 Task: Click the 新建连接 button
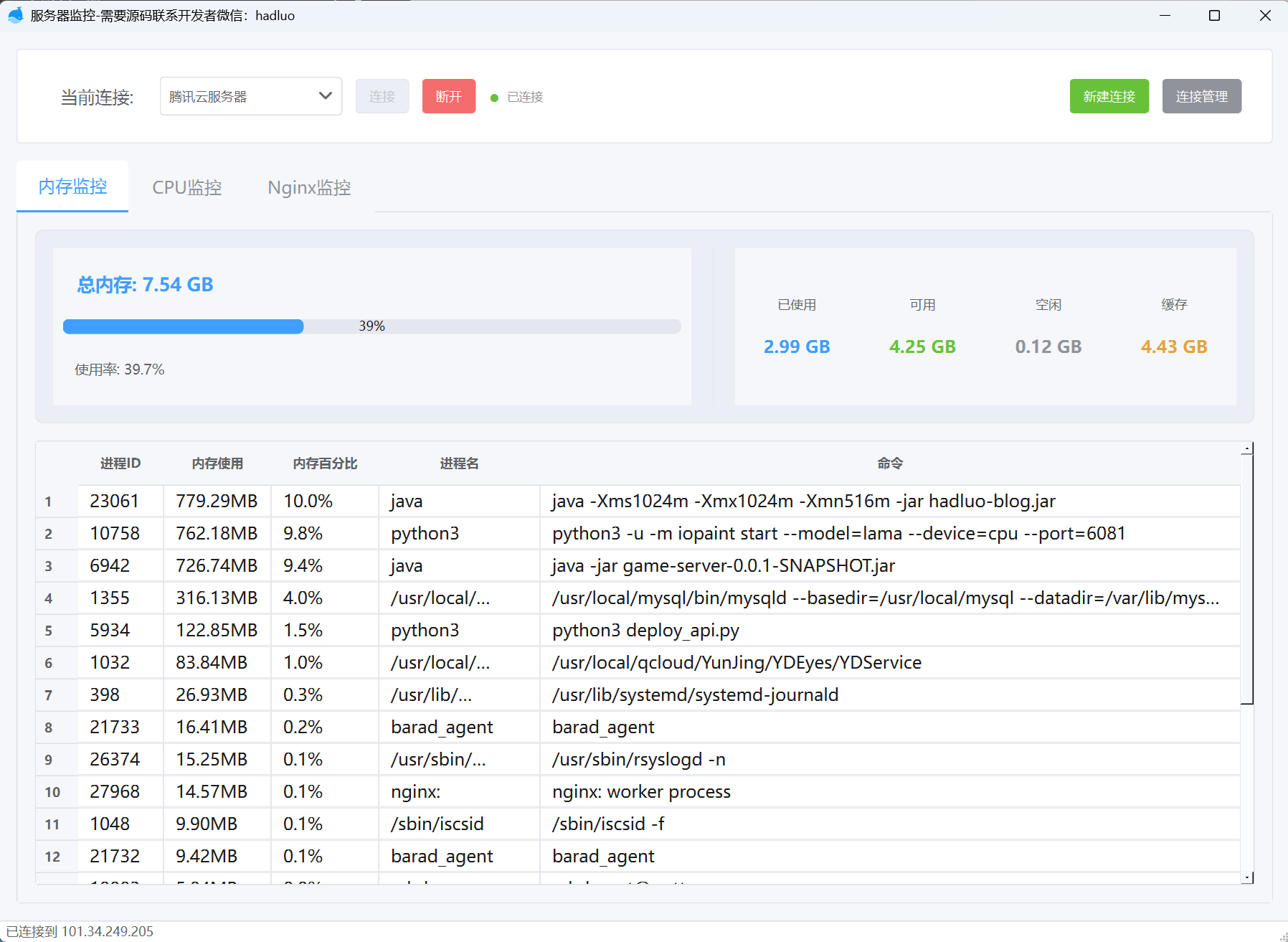pyautogui.click(x=1109, y=96)
